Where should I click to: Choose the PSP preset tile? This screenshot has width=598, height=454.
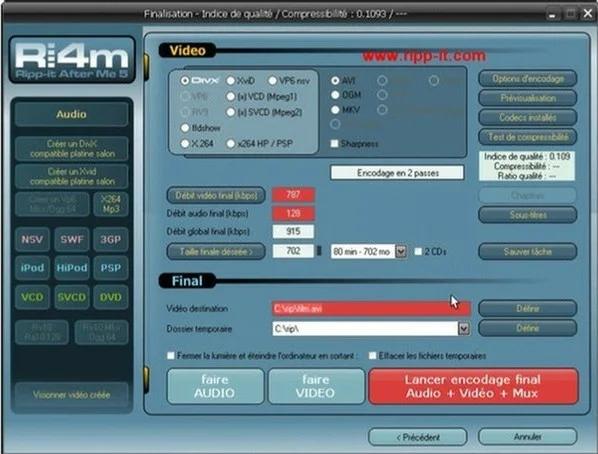click(x=111, y=268)
